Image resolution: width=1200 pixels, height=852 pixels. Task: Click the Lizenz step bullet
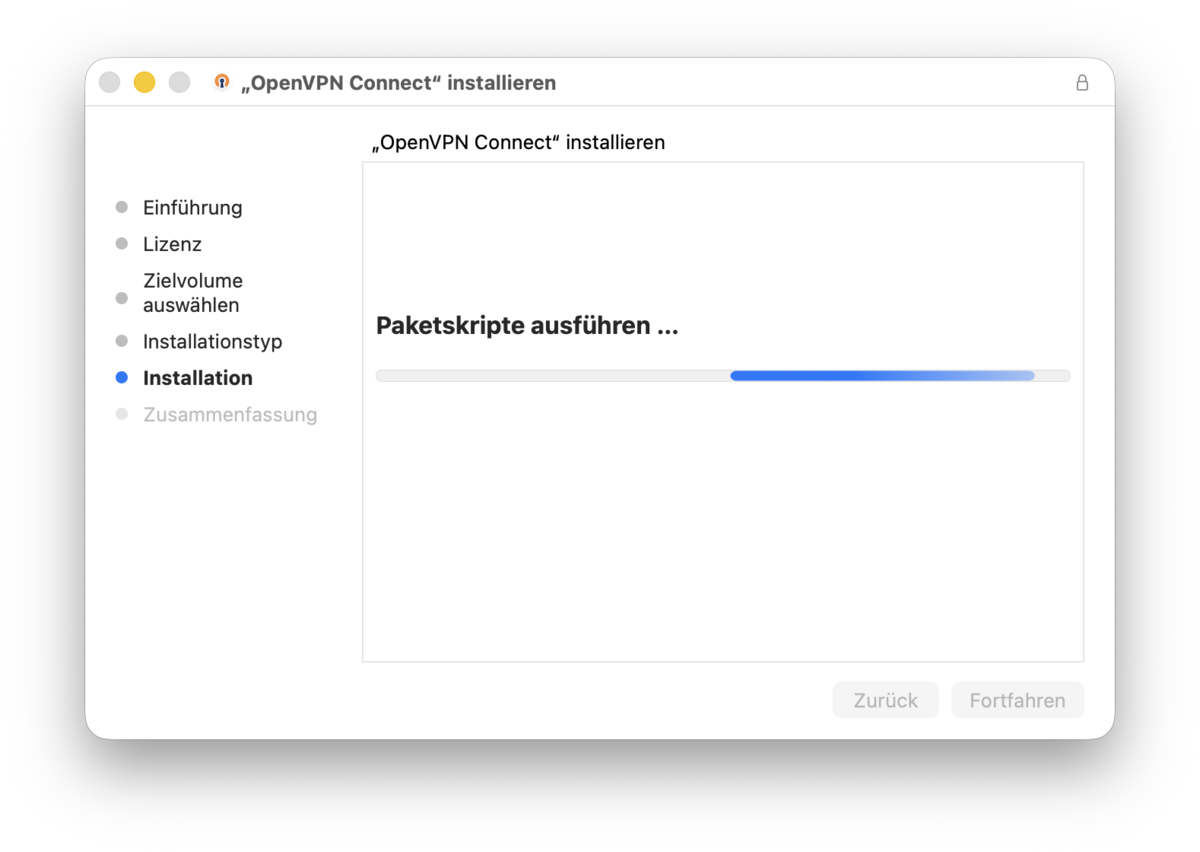(122, 244)
